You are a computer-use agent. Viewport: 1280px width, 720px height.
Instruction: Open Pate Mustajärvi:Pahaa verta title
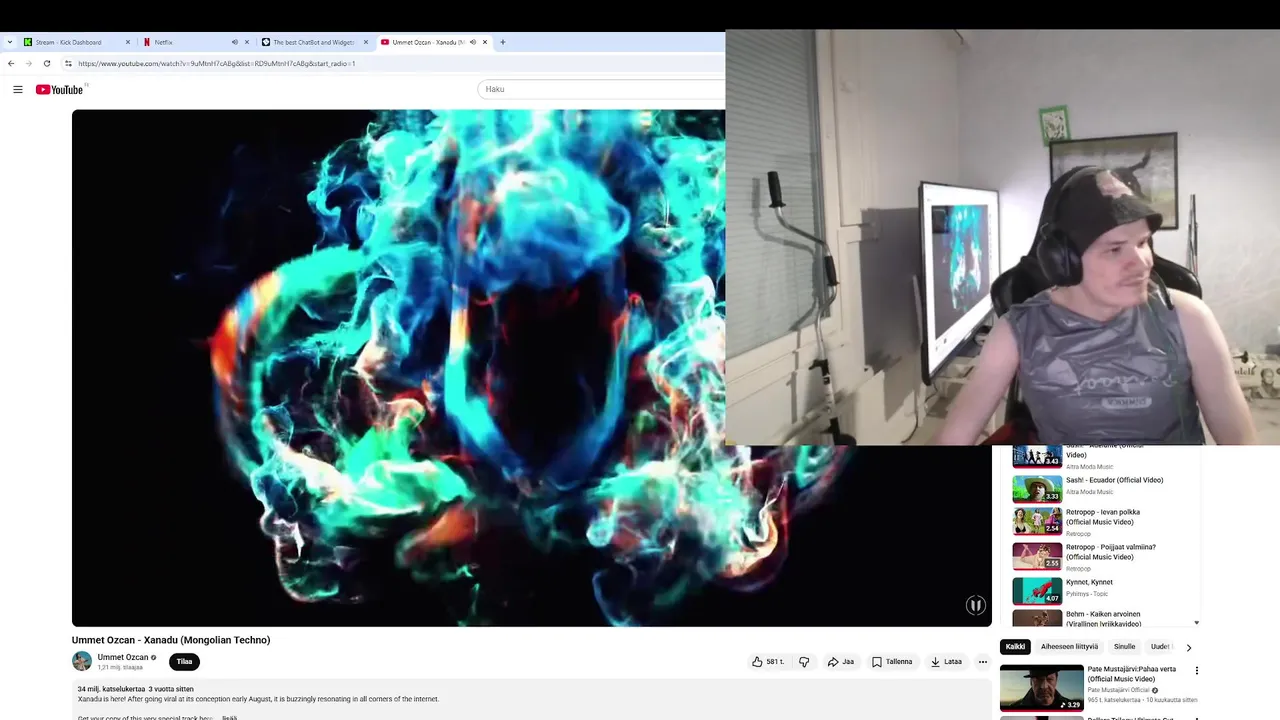[1132, 674]
